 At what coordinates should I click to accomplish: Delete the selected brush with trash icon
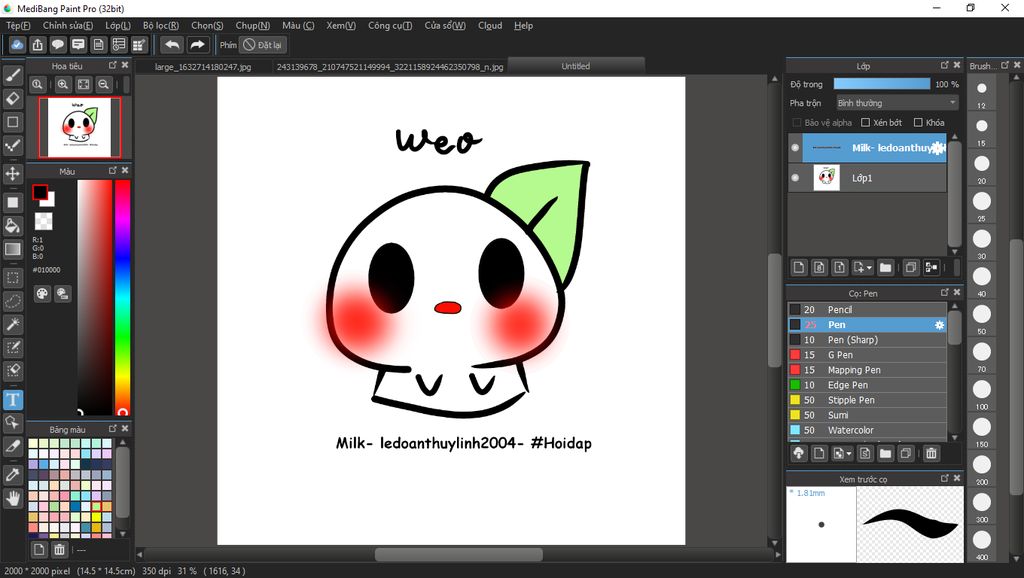pyautogui.click(x=931, y=453)
